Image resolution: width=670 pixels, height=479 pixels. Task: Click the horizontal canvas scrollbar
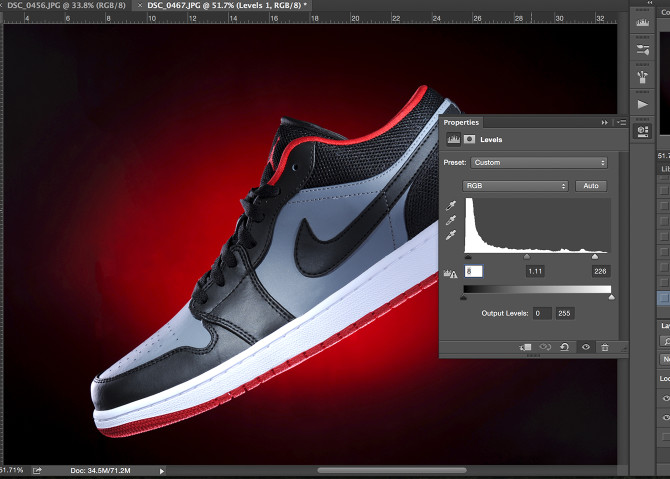point(392,470)
